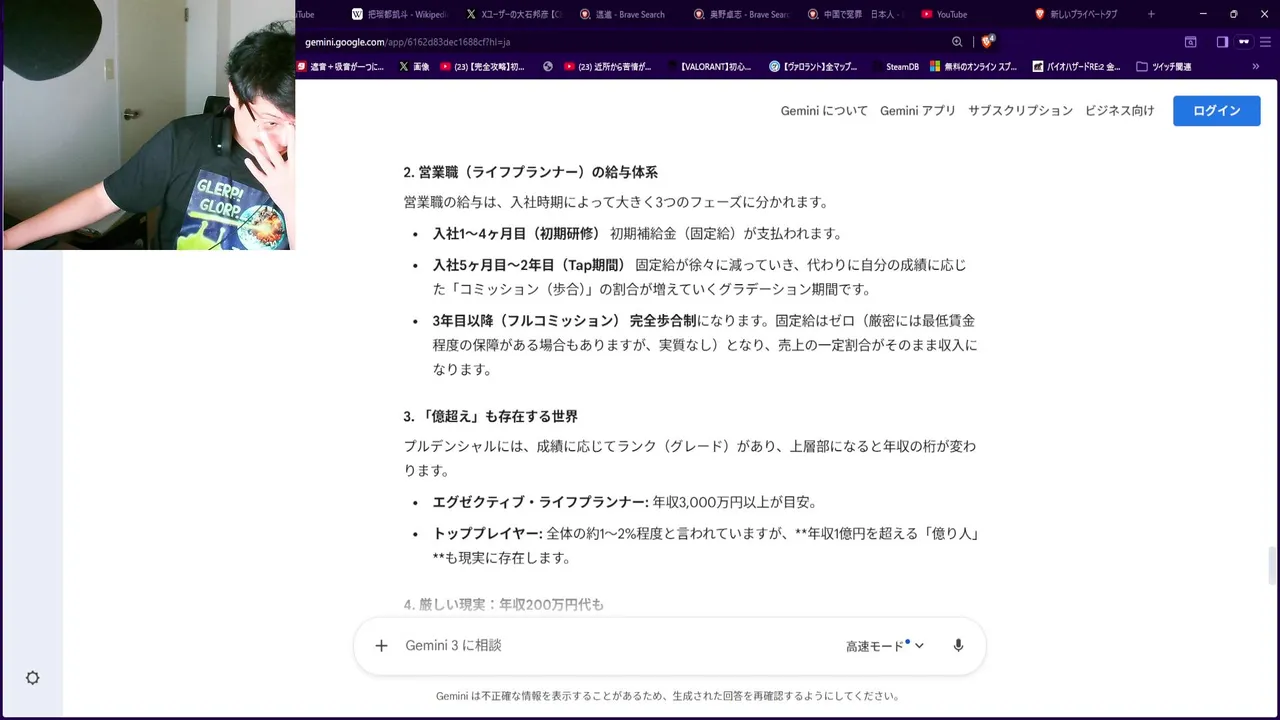Open the X 画像 bookmark
The image size is (1280, 720).
tap(414, 67)
